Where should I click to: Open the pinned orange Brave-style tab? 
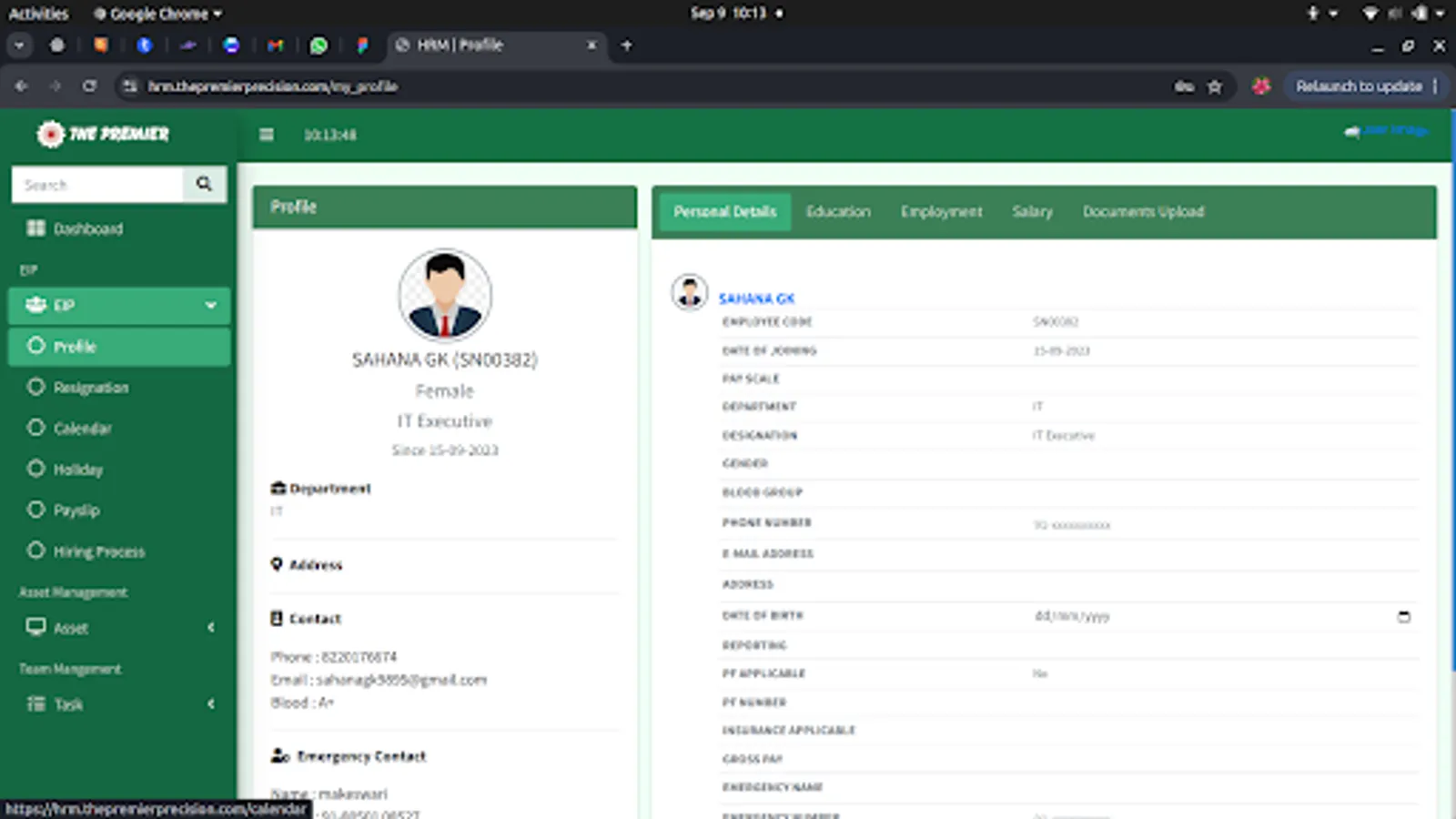[x=100, y=45]
